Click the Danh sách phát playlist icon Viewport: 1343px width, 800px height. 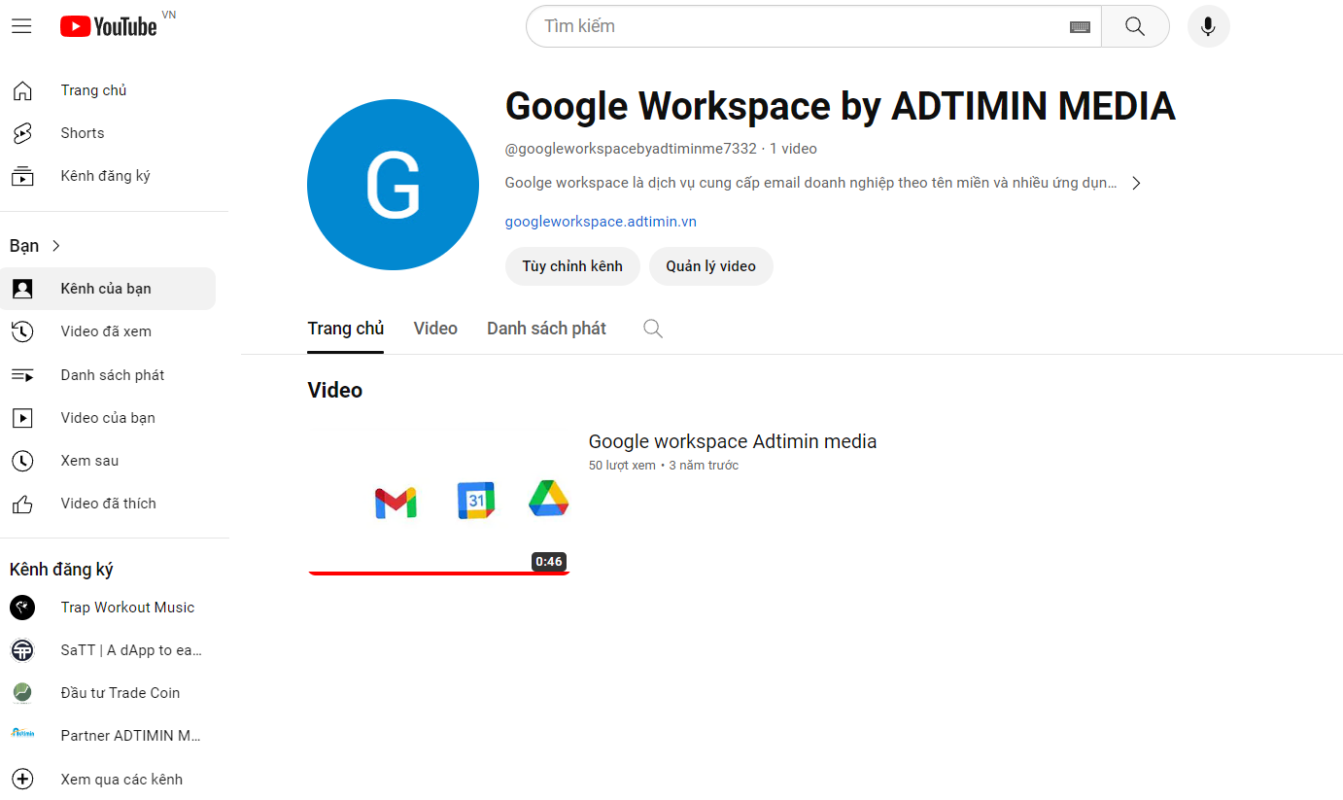coord(22,375)
